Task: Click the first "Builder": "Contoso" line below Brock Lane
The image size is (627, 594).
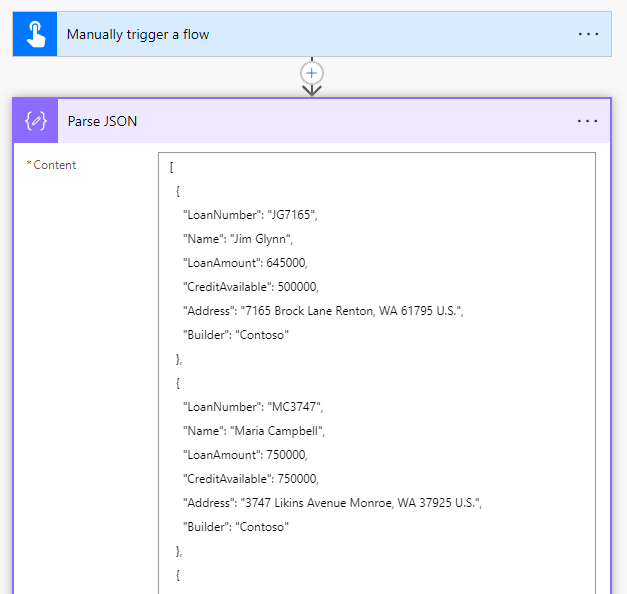Action: [x=236, y=335]
